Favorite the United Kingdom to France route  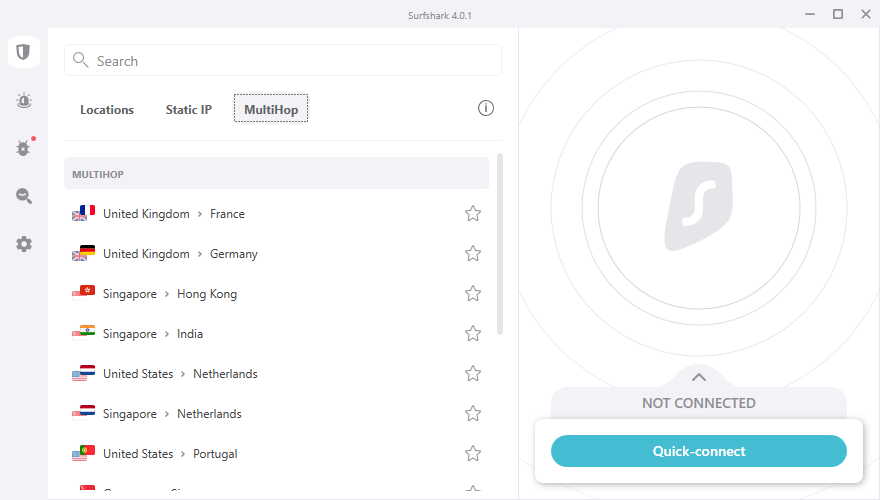pyautogui.click(x=473, y=214)
